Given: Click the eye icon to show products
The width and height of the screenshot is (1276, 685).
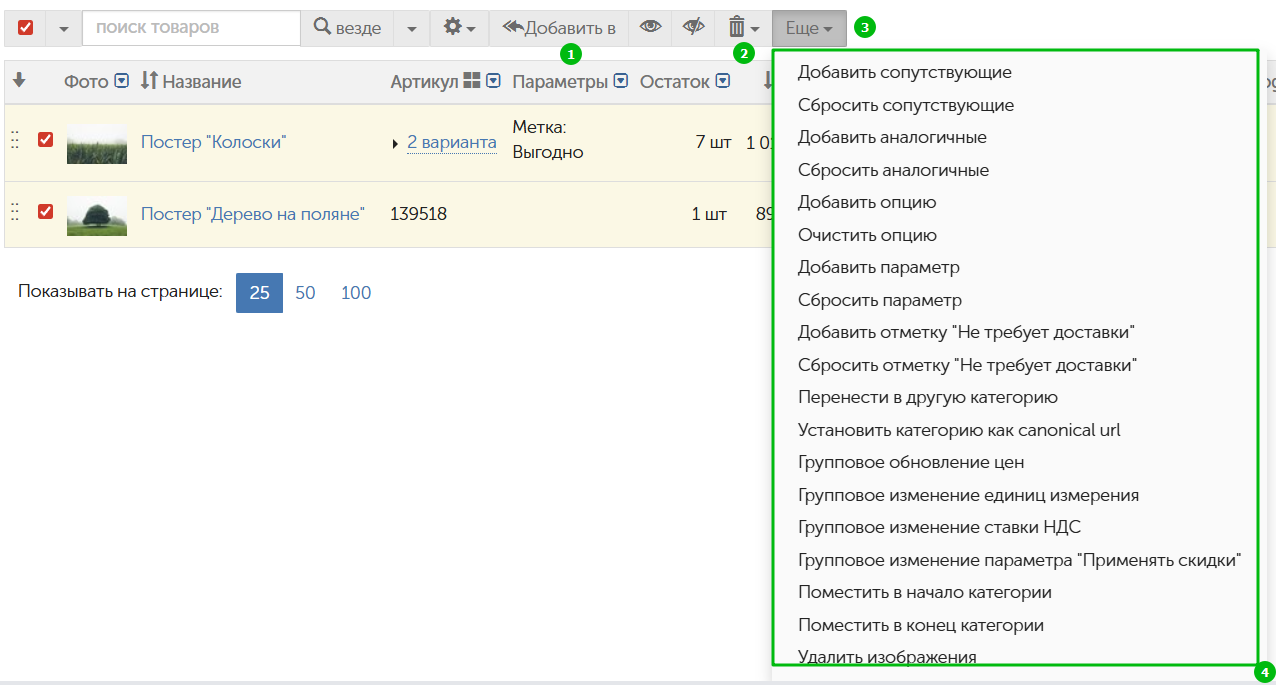Looking at the screenshot, I should (x=651, y=28).
